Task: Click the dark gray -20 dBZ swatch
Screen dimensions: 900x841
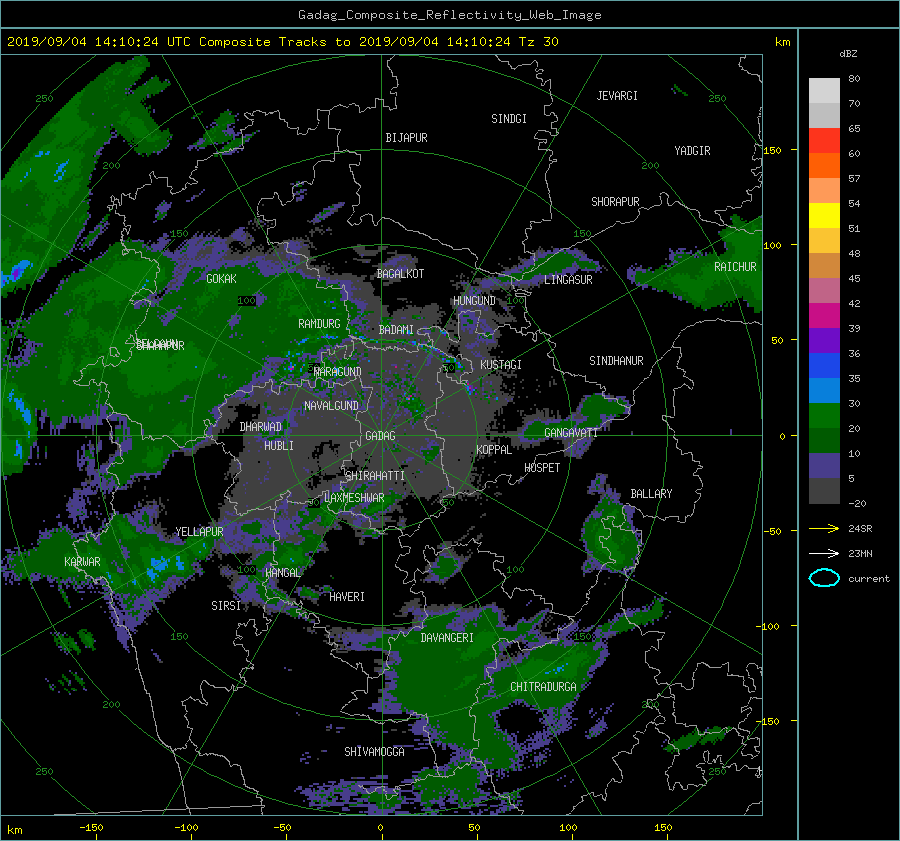Action: coord(824,491)
